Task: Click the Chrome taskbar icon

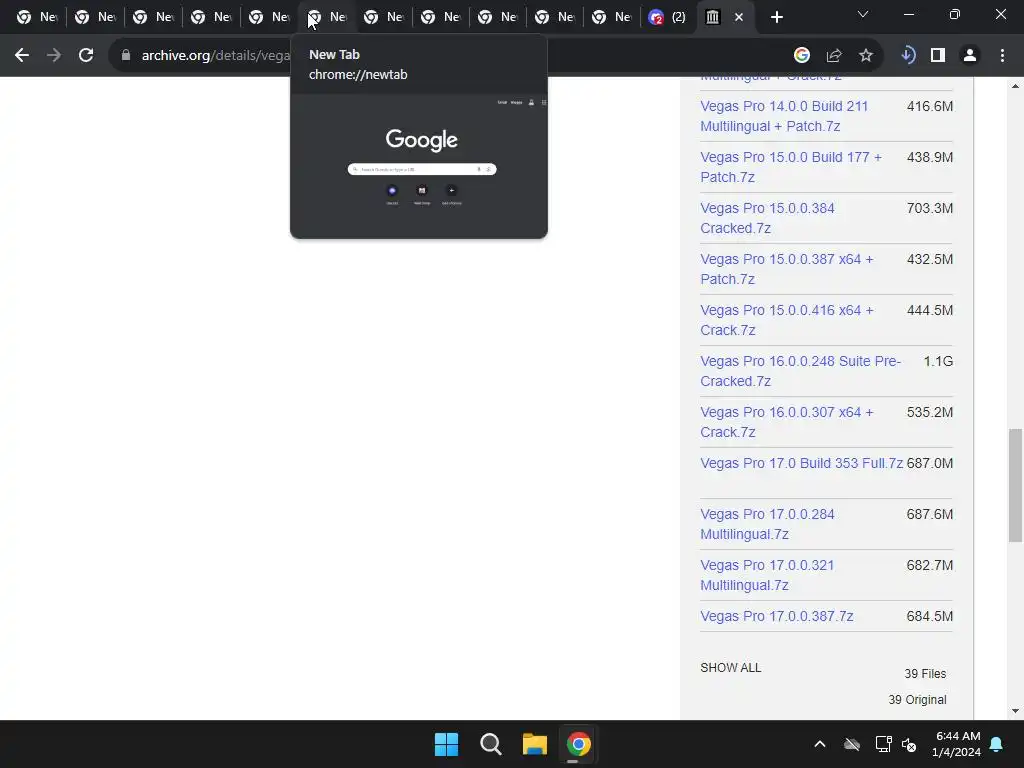Action: click(x=579, y=744)
